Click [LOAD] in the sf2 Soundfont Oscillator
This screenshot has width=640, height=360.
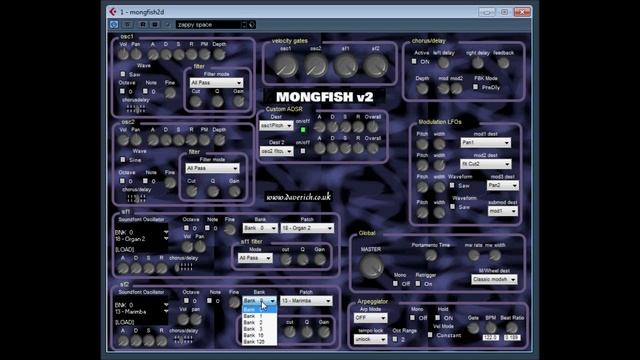coord(124,322)
